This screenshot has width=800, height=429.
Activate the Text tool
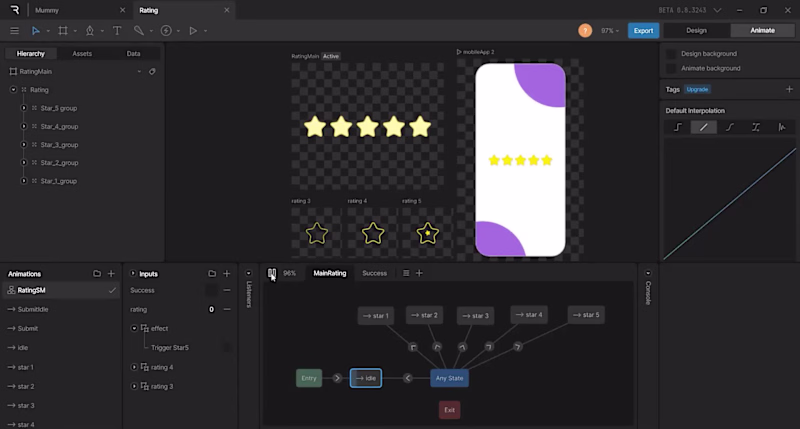[117, 31]
